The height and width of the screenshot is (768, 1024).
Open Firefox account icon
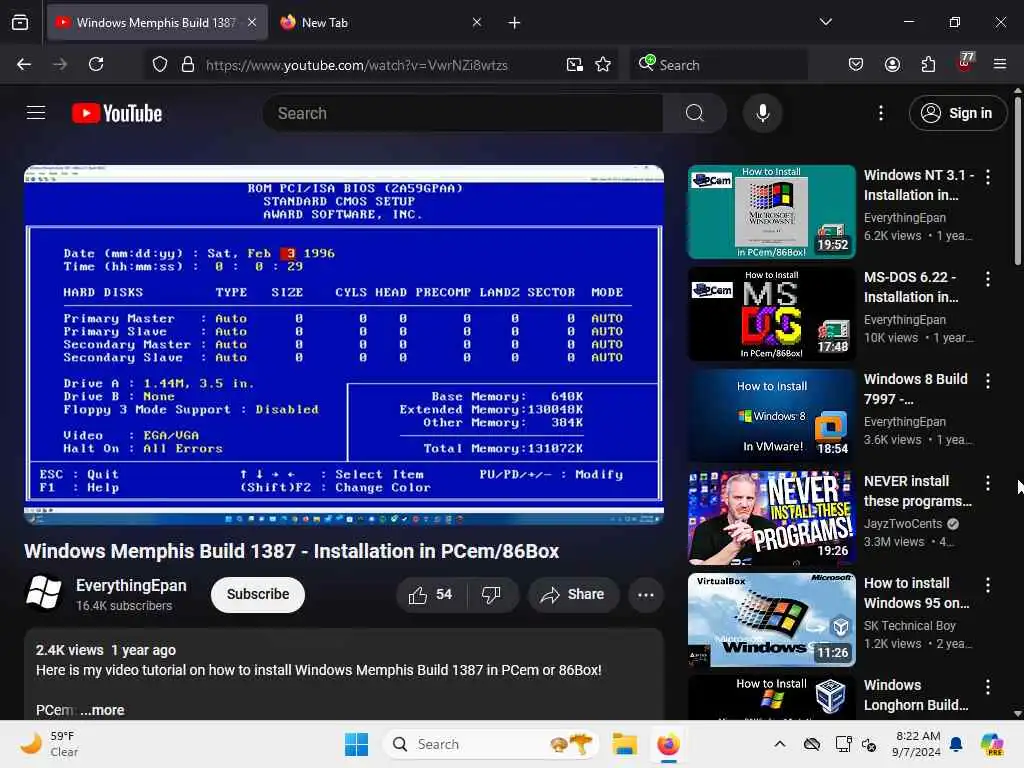892,64
